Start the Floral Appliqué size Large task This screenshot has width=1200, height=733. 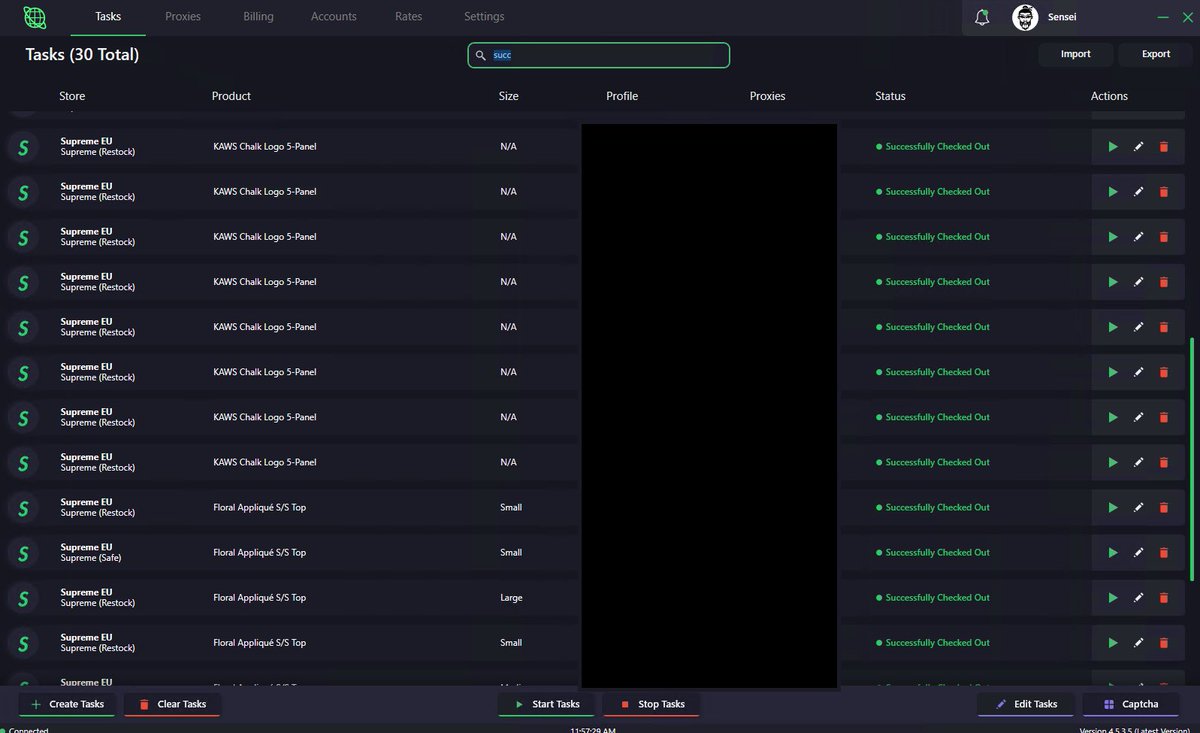click(x=1113, y=597)
